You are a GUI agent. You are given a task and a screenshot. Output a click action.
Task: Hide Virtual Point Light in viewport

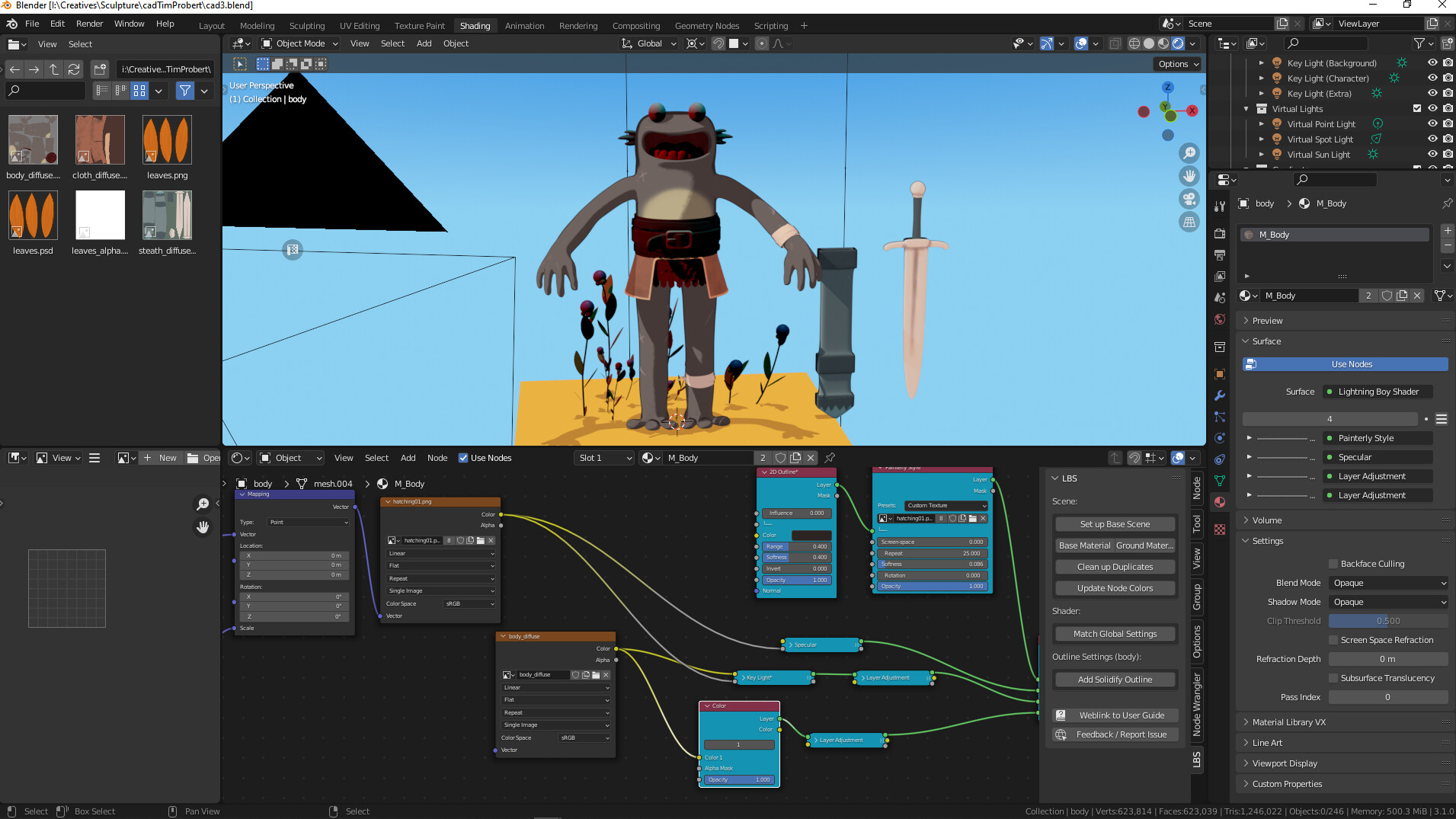pyautogui.click(x=1432, y=124)
